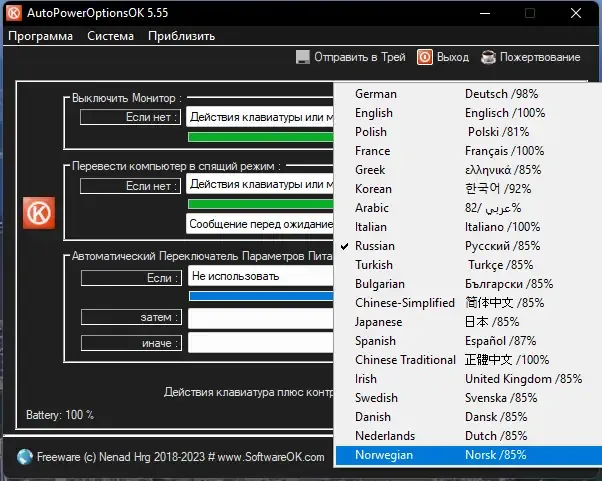This screenshot has width=602, height=481.
Task: Click the large orange K logo
Action: (x=39, y=213)
